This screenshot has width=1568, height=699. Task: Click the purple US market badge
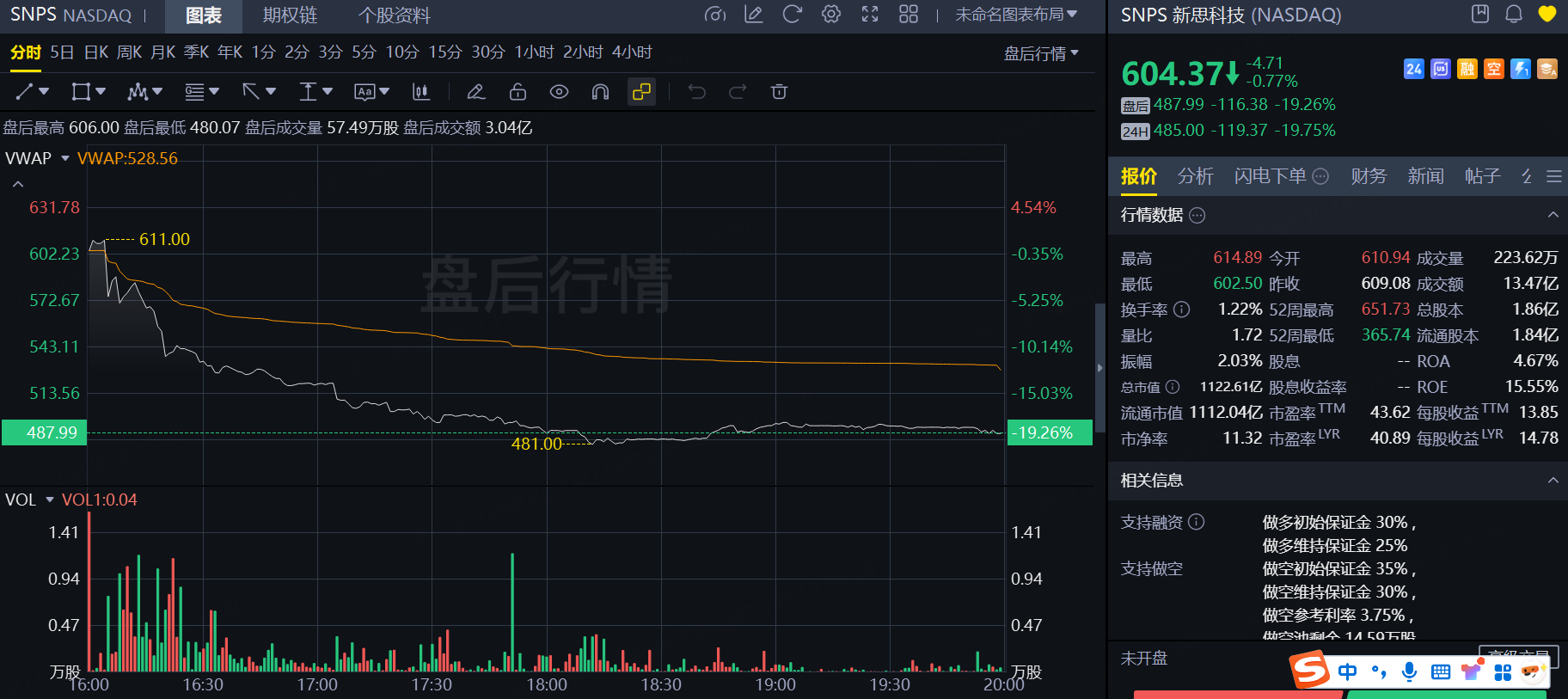tap(1441, 69)
